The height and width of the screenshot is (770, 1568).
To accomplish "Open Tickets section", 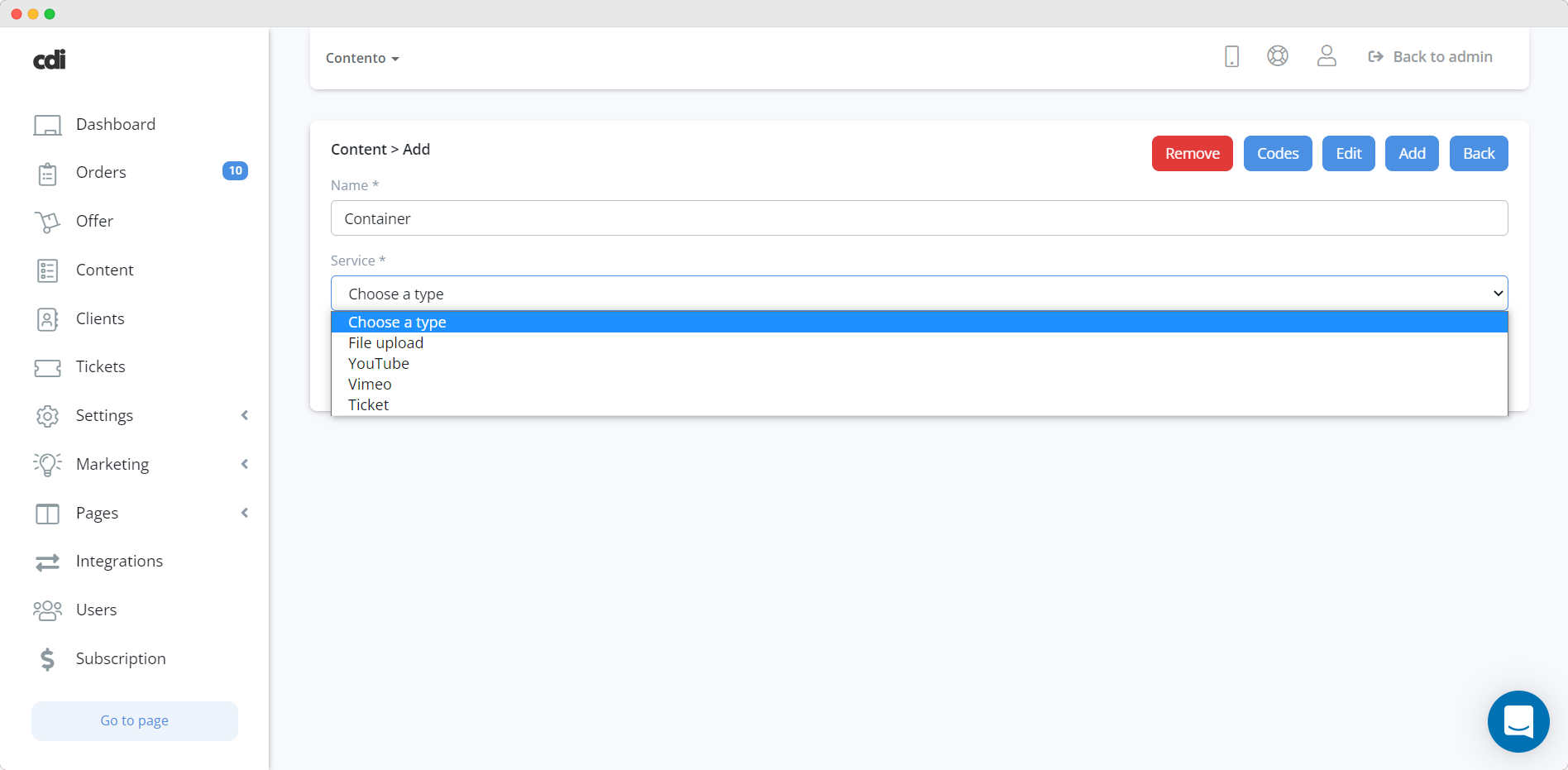I will pos(100,366).
